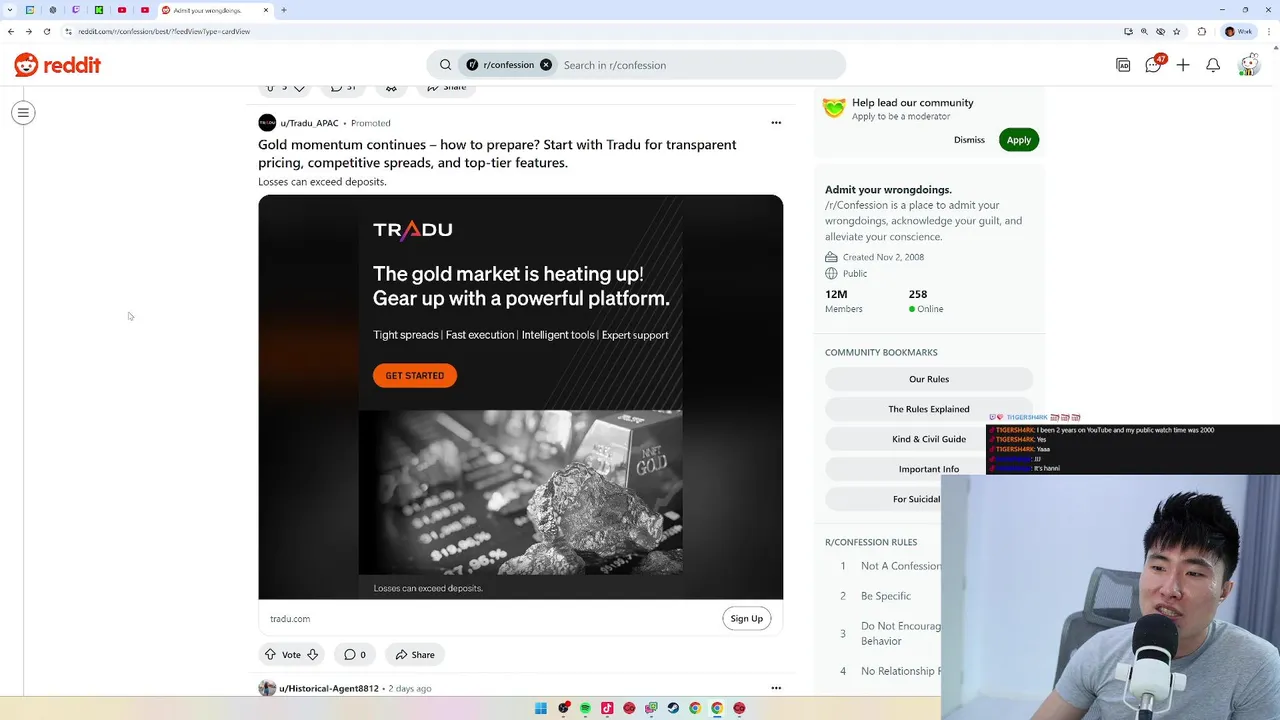The width and height of the screenshot is (1280, 720).
Task: Open Spotify from the taskbar
Action: pyautogui.click(x=585, y=708)
